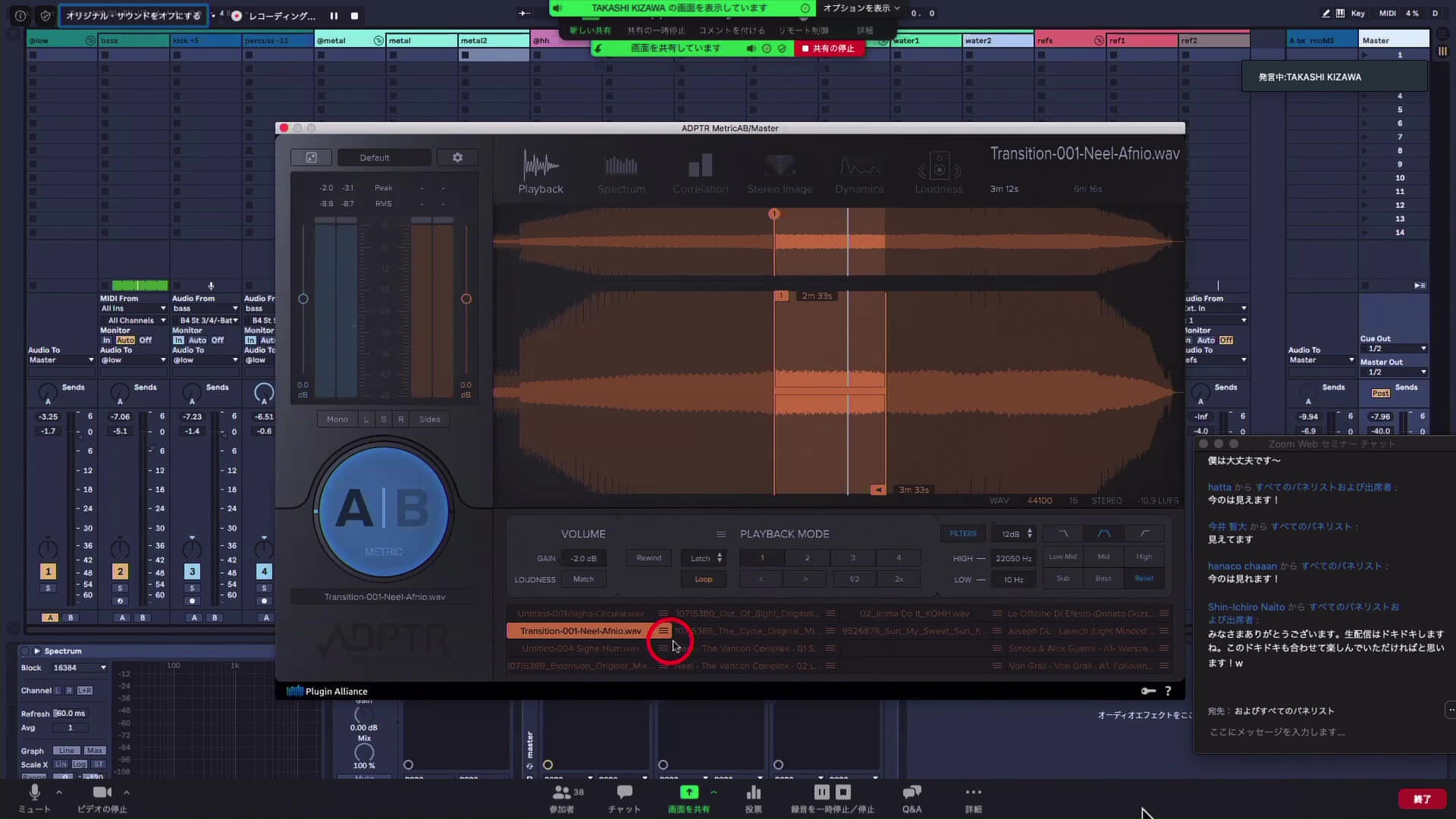Open menu for Untitled-001-Sigha-Circular.wav track
This screenshot has height=819, width=1456.
click(664, 613)
